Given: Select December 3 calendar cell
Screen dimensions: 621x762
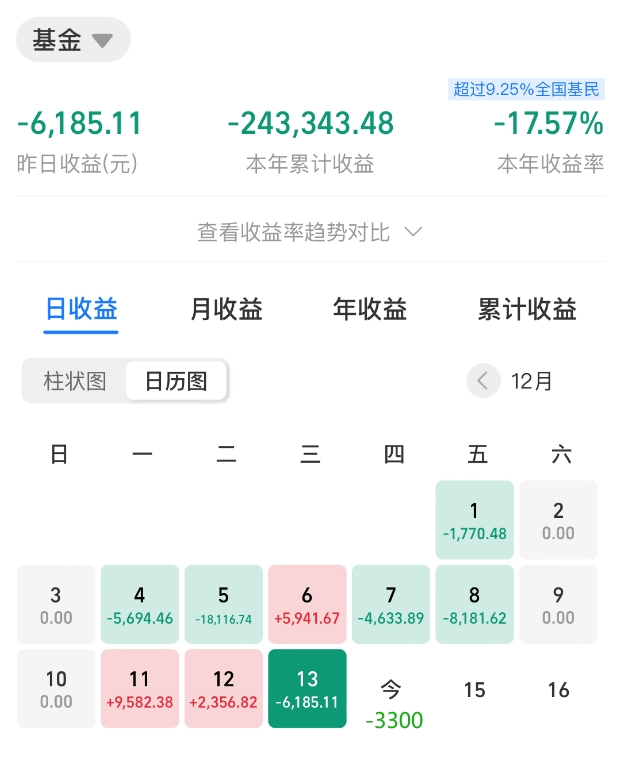Looking at the screenshot, I should click(x=56, y=604).
